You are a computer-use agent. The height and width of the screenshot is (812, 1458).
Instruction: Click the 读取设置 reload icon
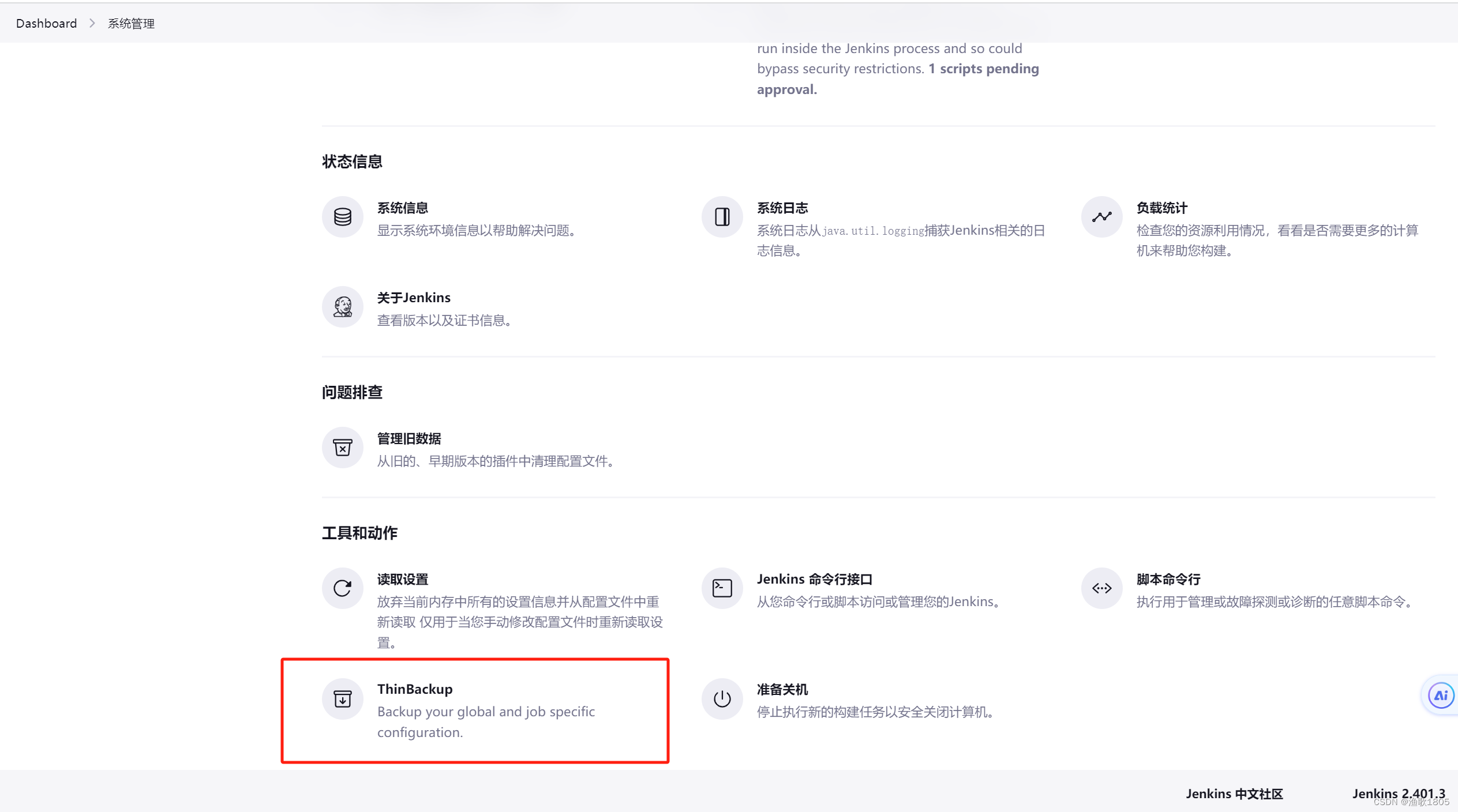(342, 588)
